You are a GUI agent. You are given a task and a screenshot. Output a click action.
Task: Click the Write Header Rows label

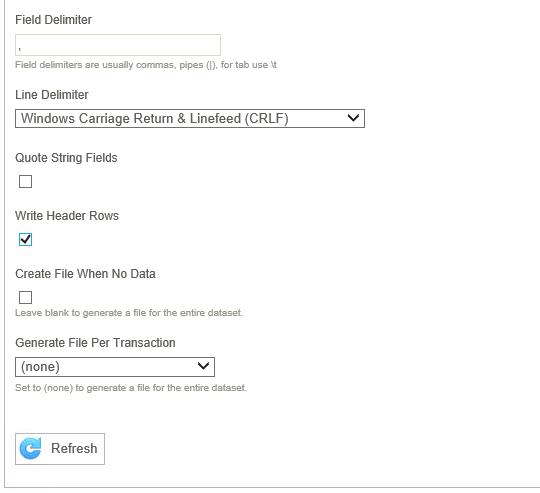tap(67, 216)
